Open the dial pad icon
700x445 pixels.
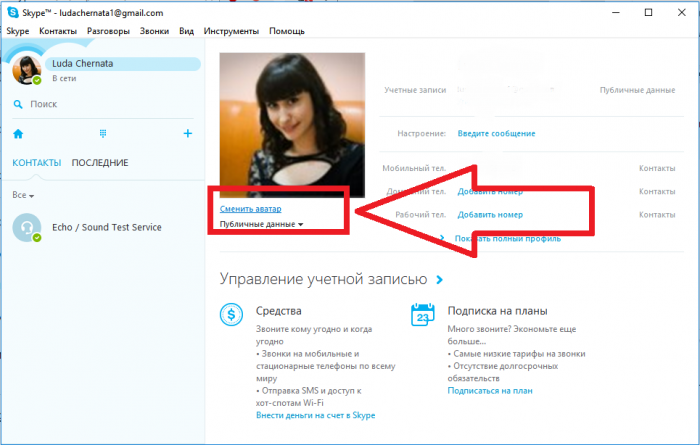pos(102,133)
